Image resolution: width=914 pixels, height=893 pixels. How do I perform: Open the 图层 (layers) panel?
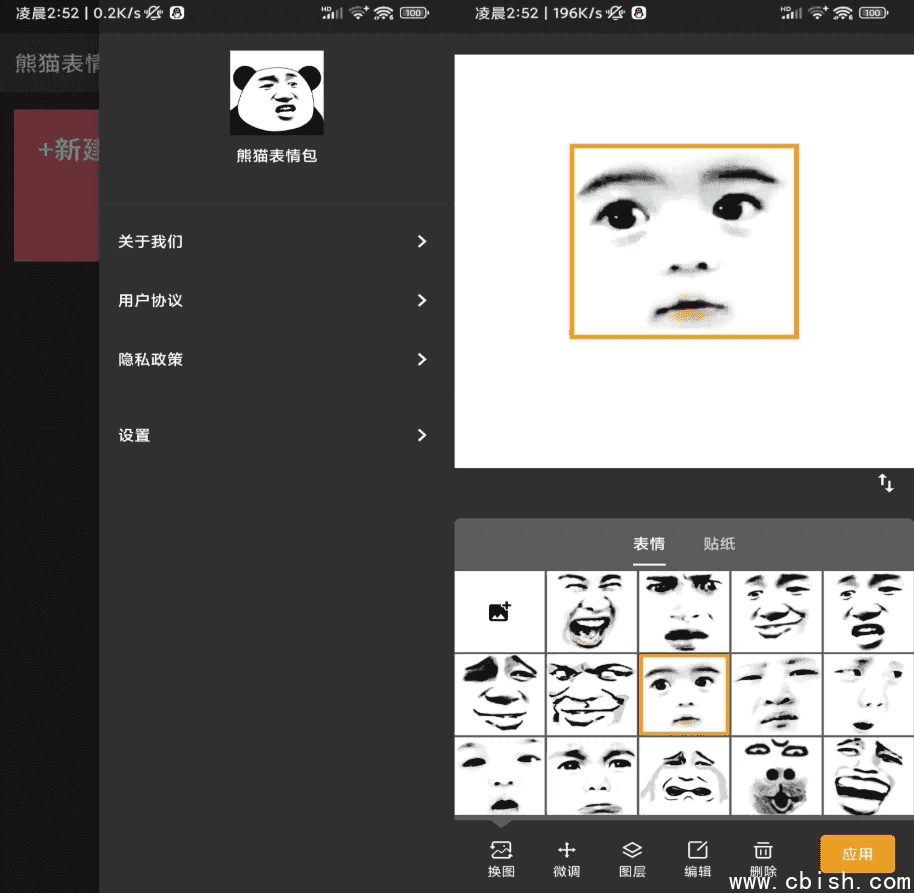click(632, 857)
